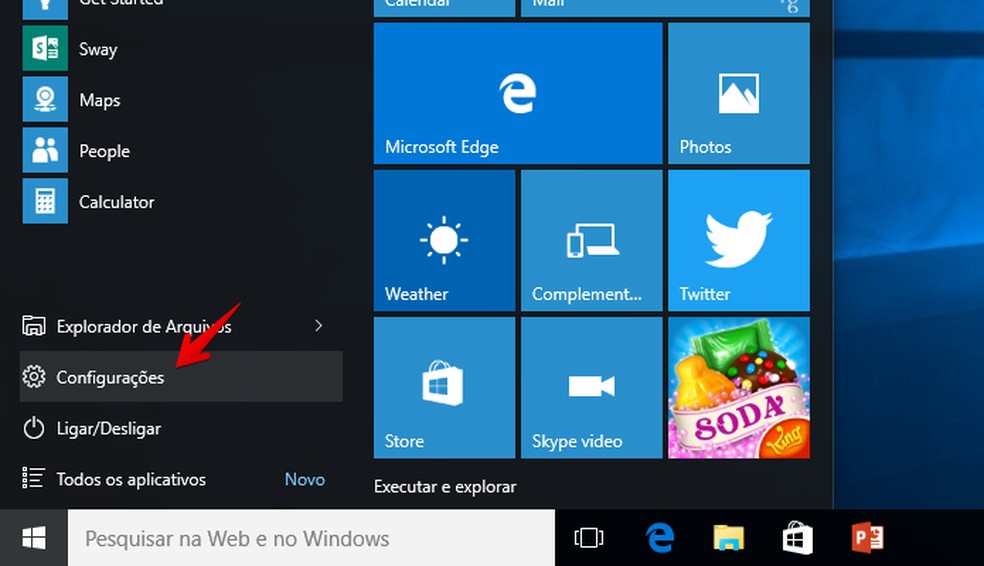Click the Todos os aplicativos list icon
Image resolution: width=984 pixels, height=566 pixels.
33,478
